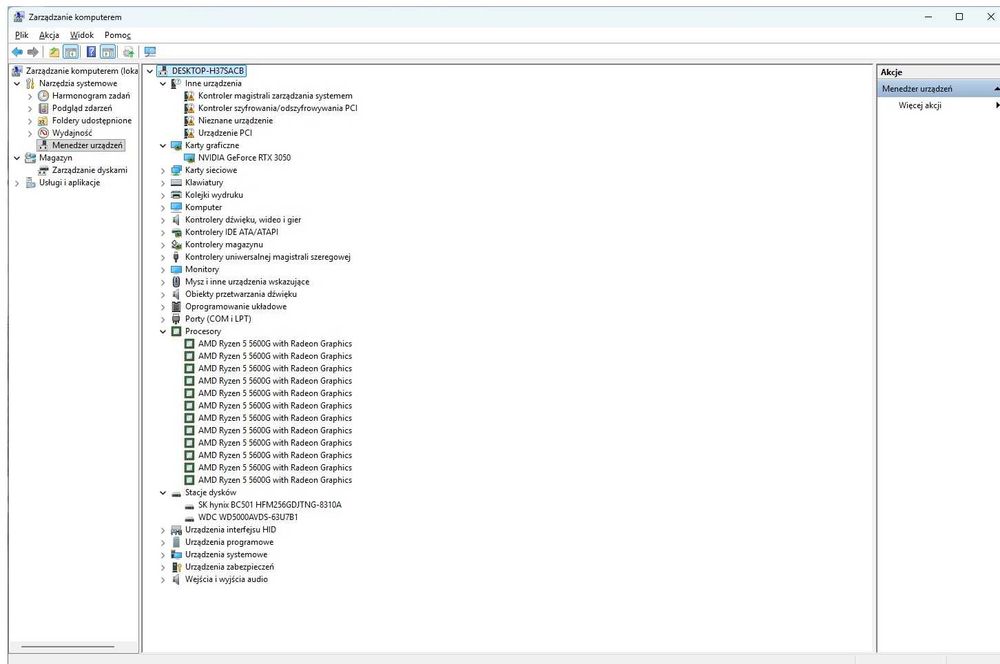Collapse the Narzędzia systemowe node

pyautogui.click(x=17, y=84)
